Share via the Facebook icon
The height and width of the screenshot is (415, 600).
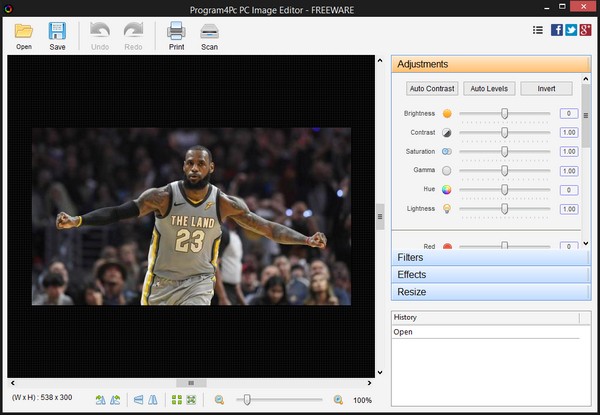[557, 30]
